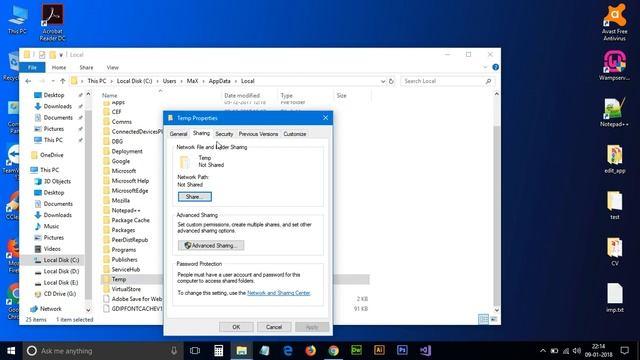640x360 pixels.
Task: Open Photoshop from the taskbar
Action: pos(402,351)
